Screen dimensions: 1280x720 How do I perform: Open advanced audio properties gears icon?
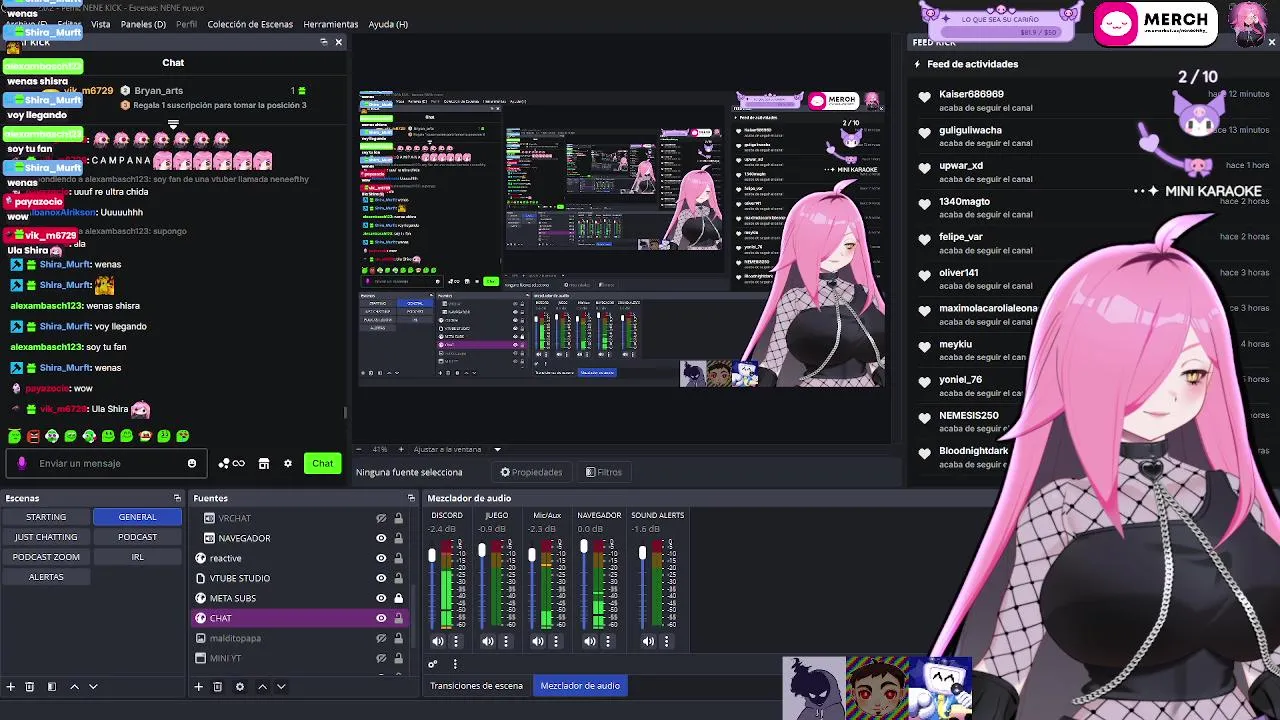pyautogui.click(x=433, y=664)
